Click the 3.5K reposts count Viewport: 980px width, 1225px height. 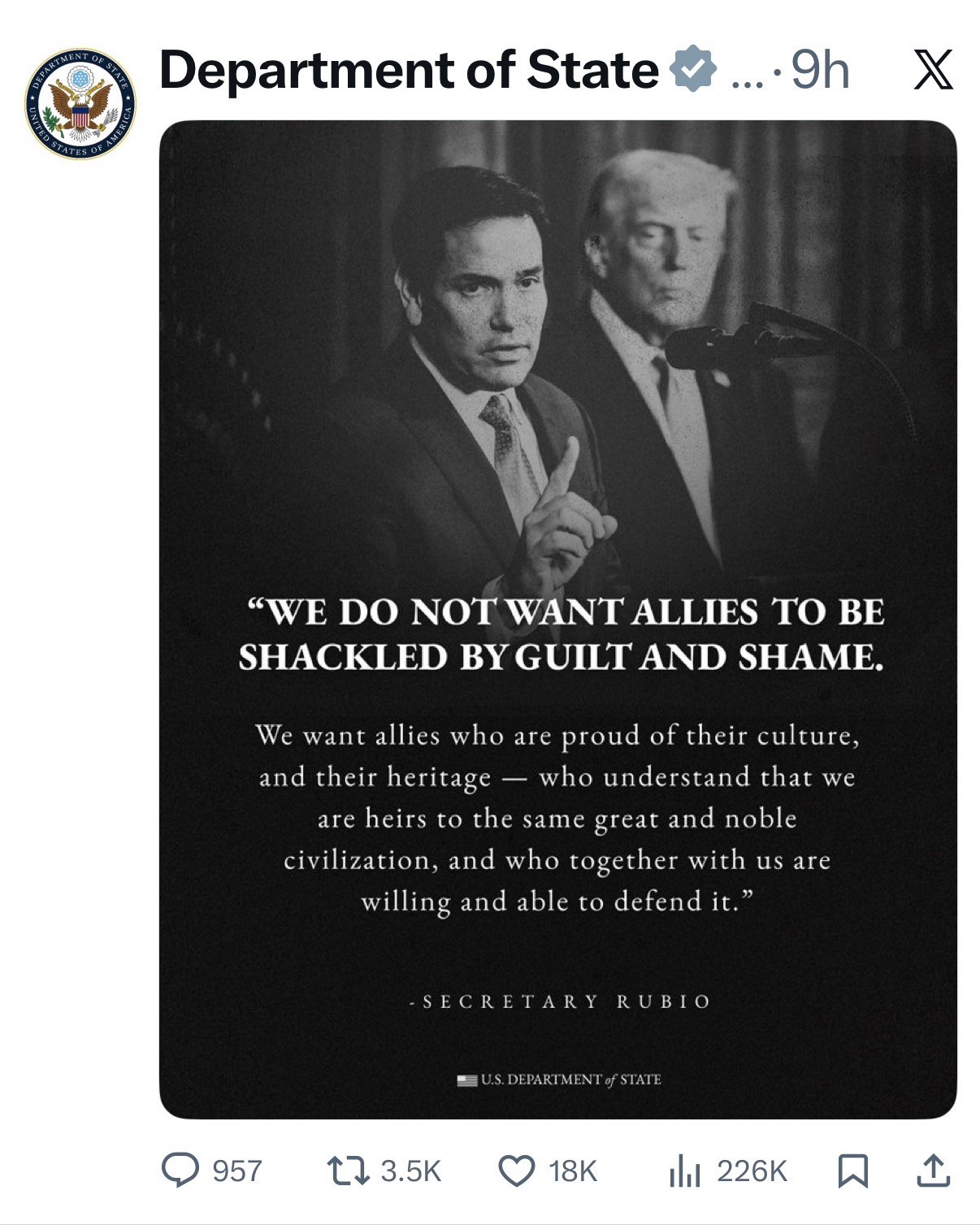tap(410, 1171)
